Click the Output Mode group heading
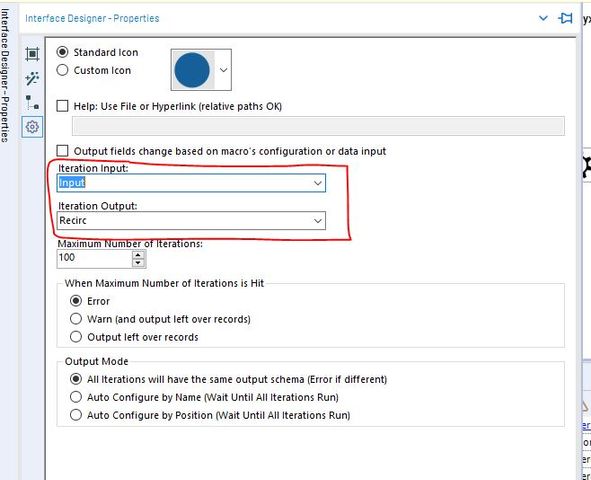This screenshot has height=480, width=591. pos(96,361)
